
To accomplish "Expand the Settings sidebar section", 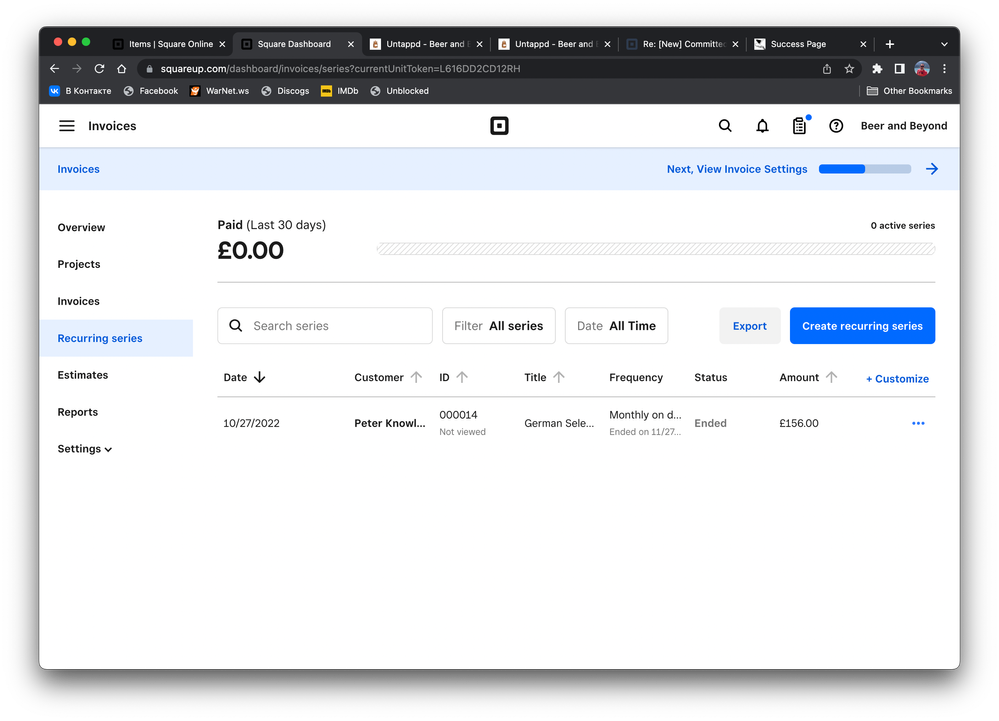I will click(85, 449).
